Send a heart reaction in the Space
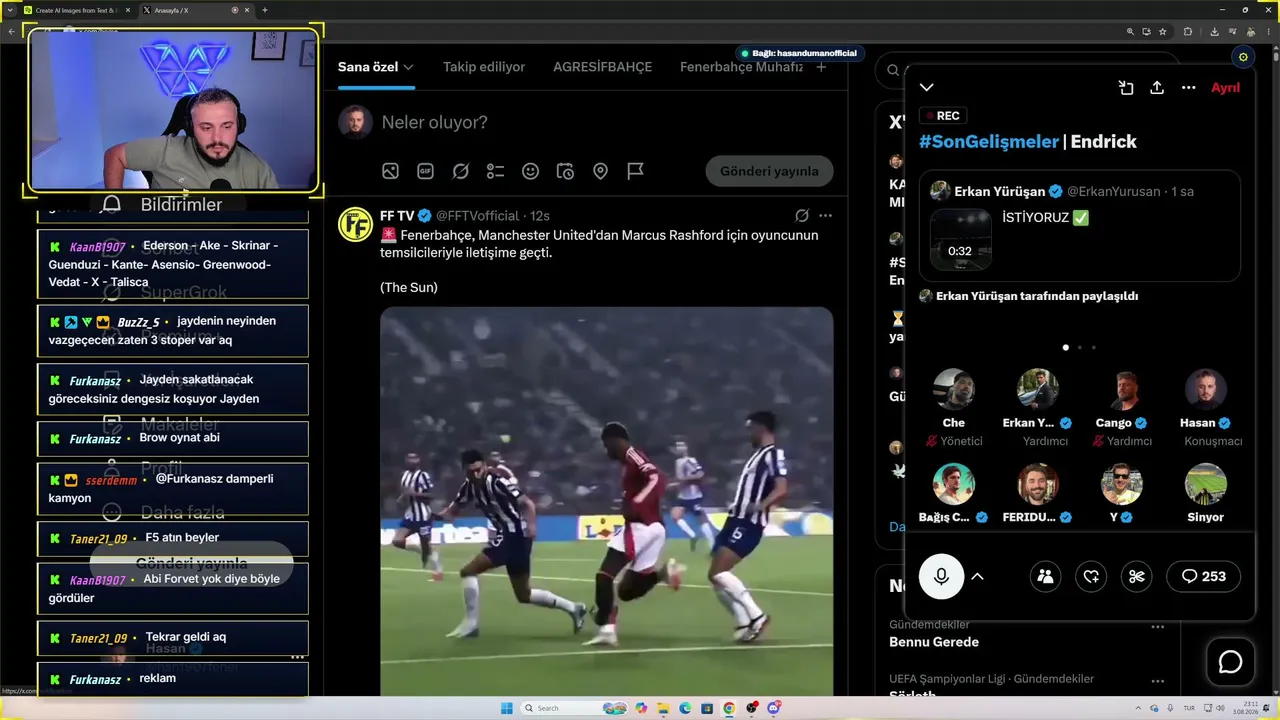1280x720 pixels. click(x=1091, y=576)
